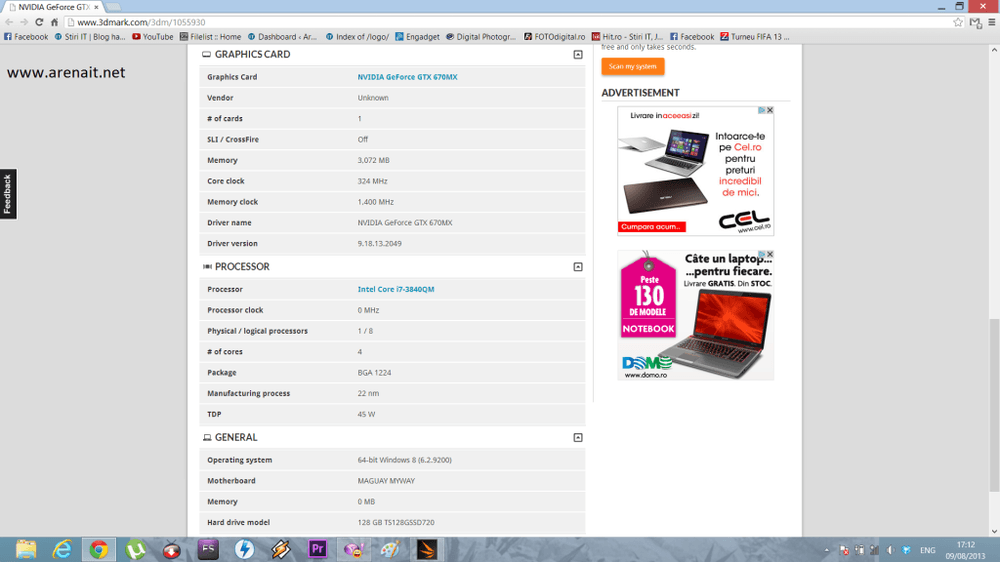Screen dimensions: 1000x562
Task: Open the Stiri IT Blog bookmark
Action: 90,37
